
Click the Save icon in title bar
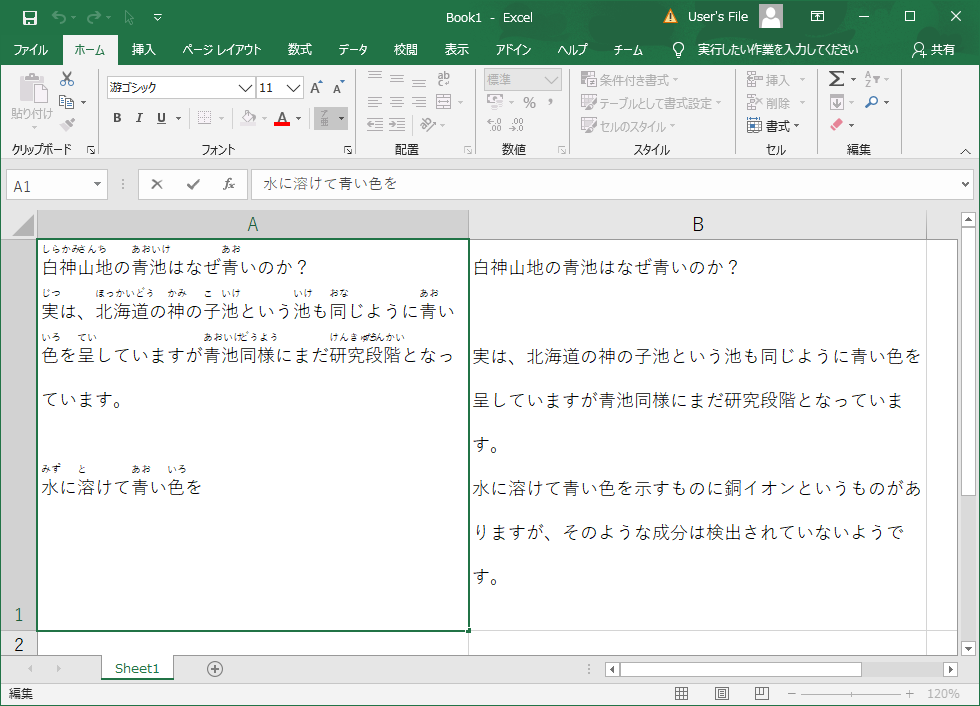pyautogui.click(x=29, y=17)
